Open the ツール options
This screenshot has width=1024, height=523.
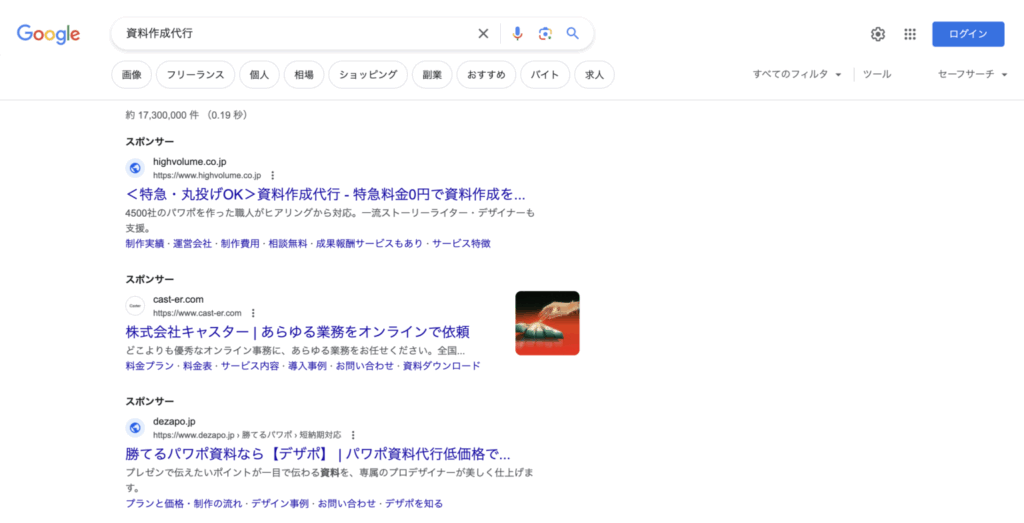(876, 74)
